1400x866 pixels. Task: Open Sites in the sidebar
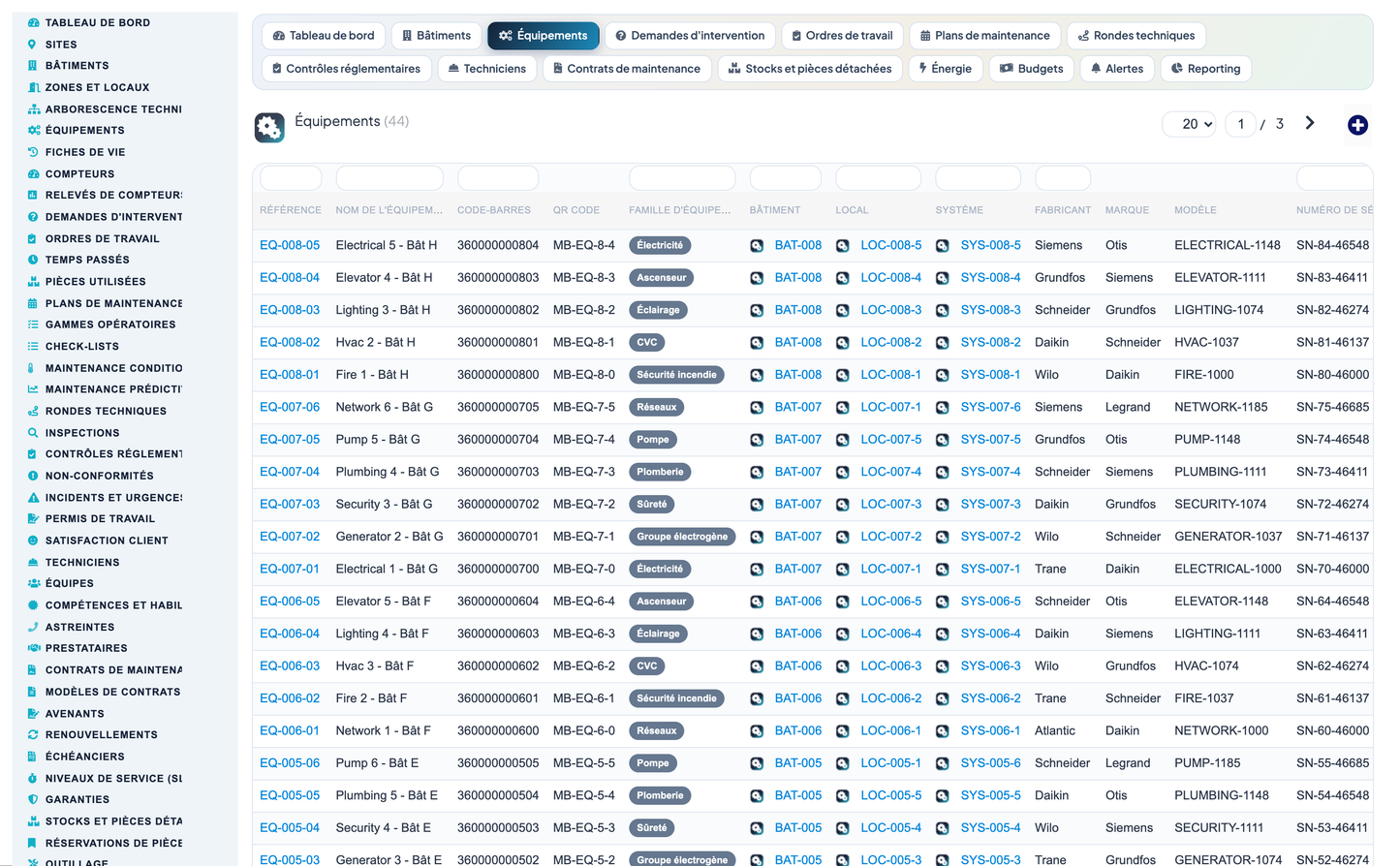(x=61, y=45)
